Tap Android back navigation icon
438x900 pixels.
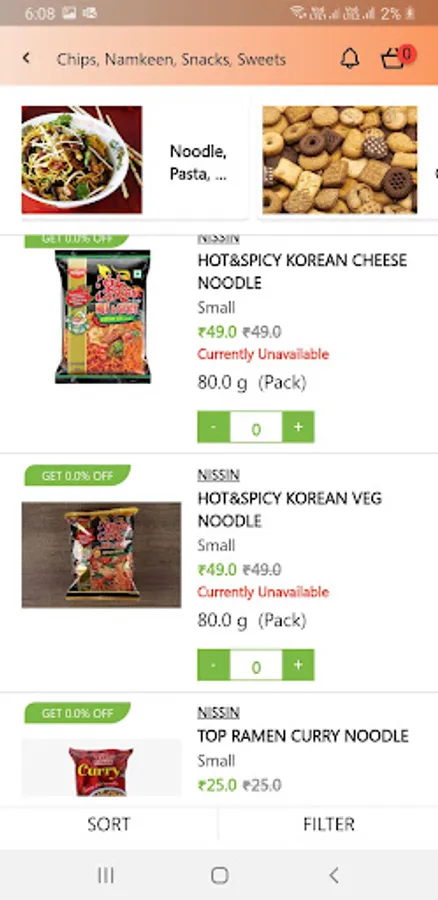334,875
